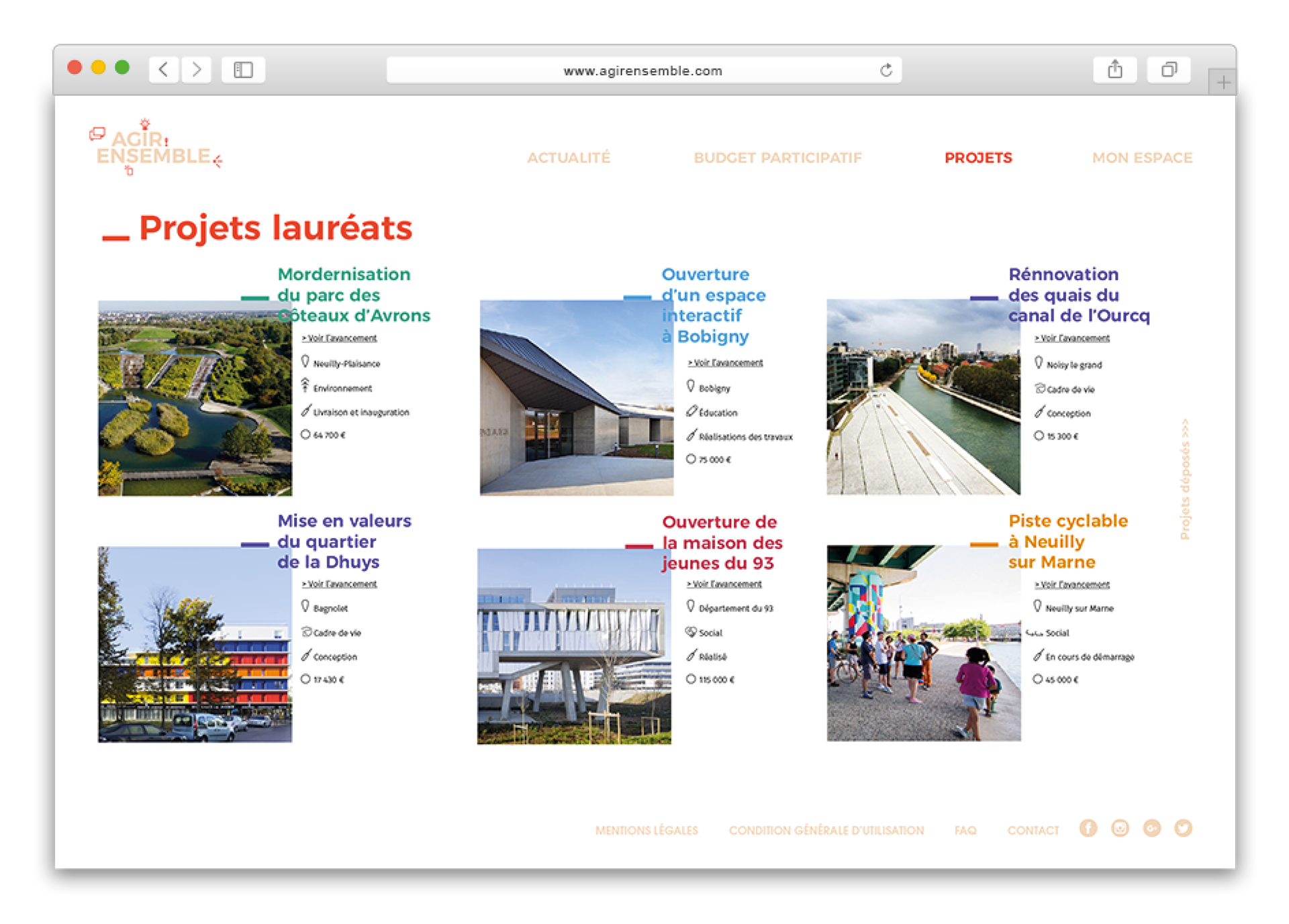
Task: Click the title Mise en valeurs du quartier
Action: pyautogui.click(x=344, y=541)
